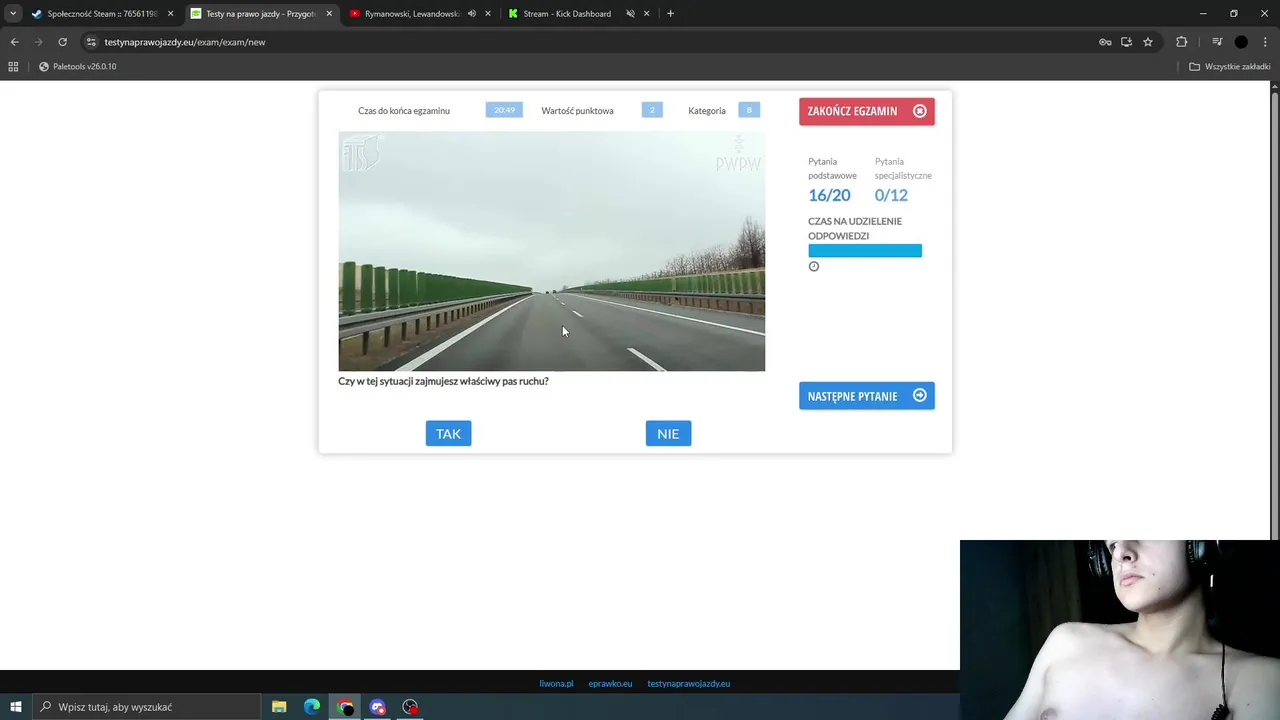Viewport: 1280px width, 720px height.
Task: Go back to the previous page
Action: [14, 42]
